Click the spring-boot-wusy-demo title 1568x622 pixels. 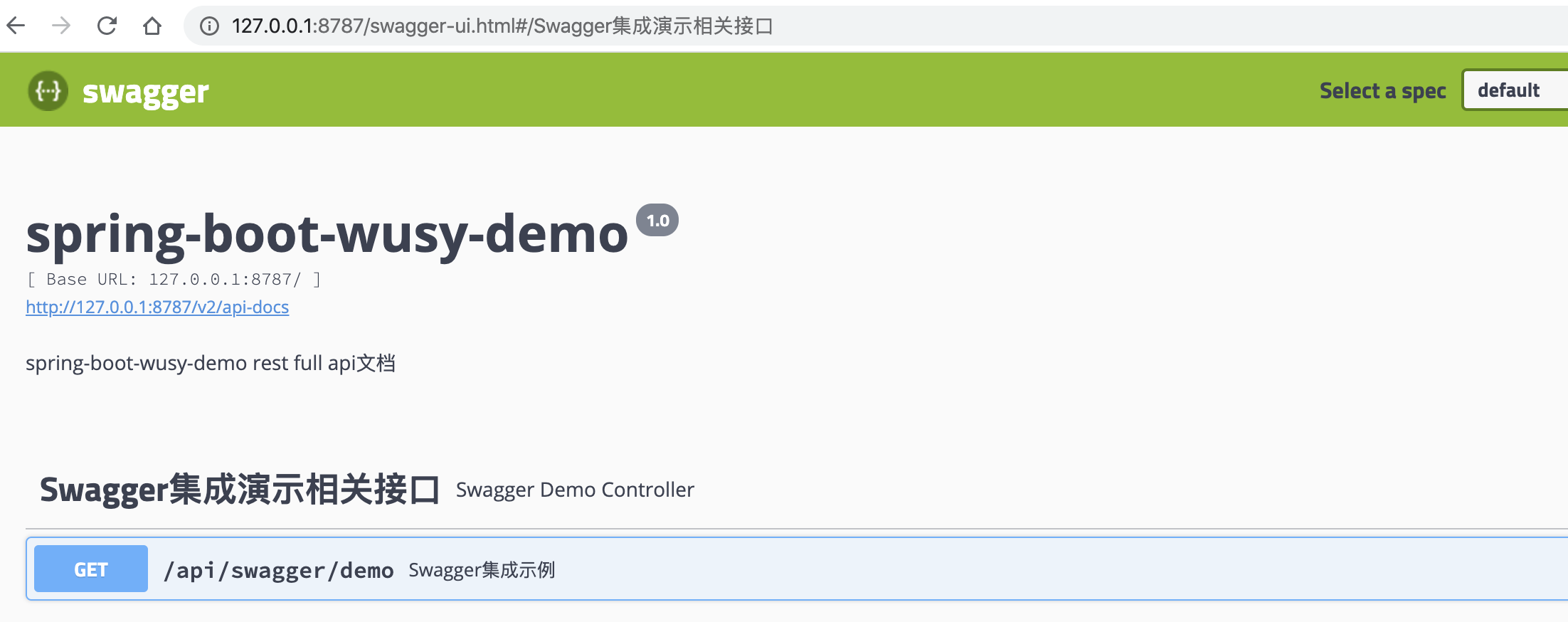327,233
